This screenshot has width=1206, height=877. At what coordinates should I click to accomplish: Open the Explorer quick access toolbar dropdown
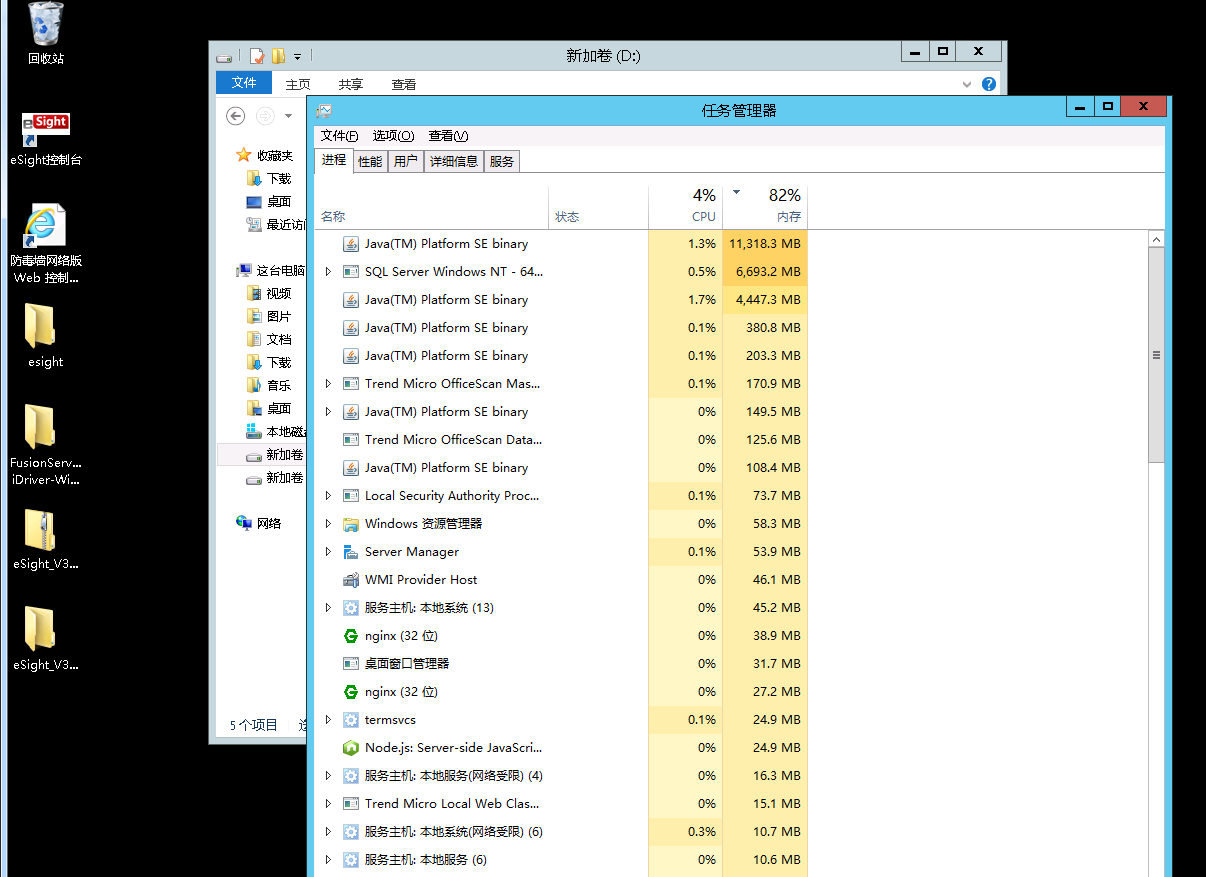[297, 57]
